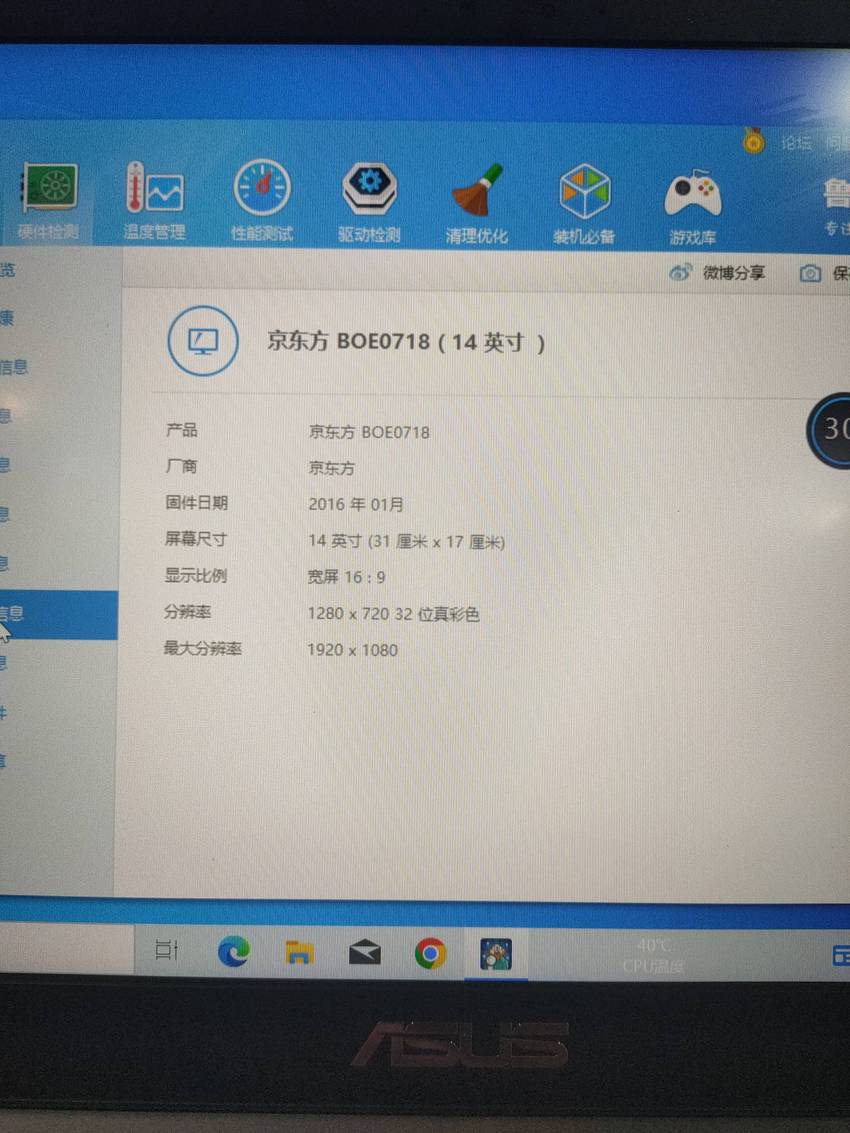Click the display ratio 宽屏 16 : 9

(346, 577)
